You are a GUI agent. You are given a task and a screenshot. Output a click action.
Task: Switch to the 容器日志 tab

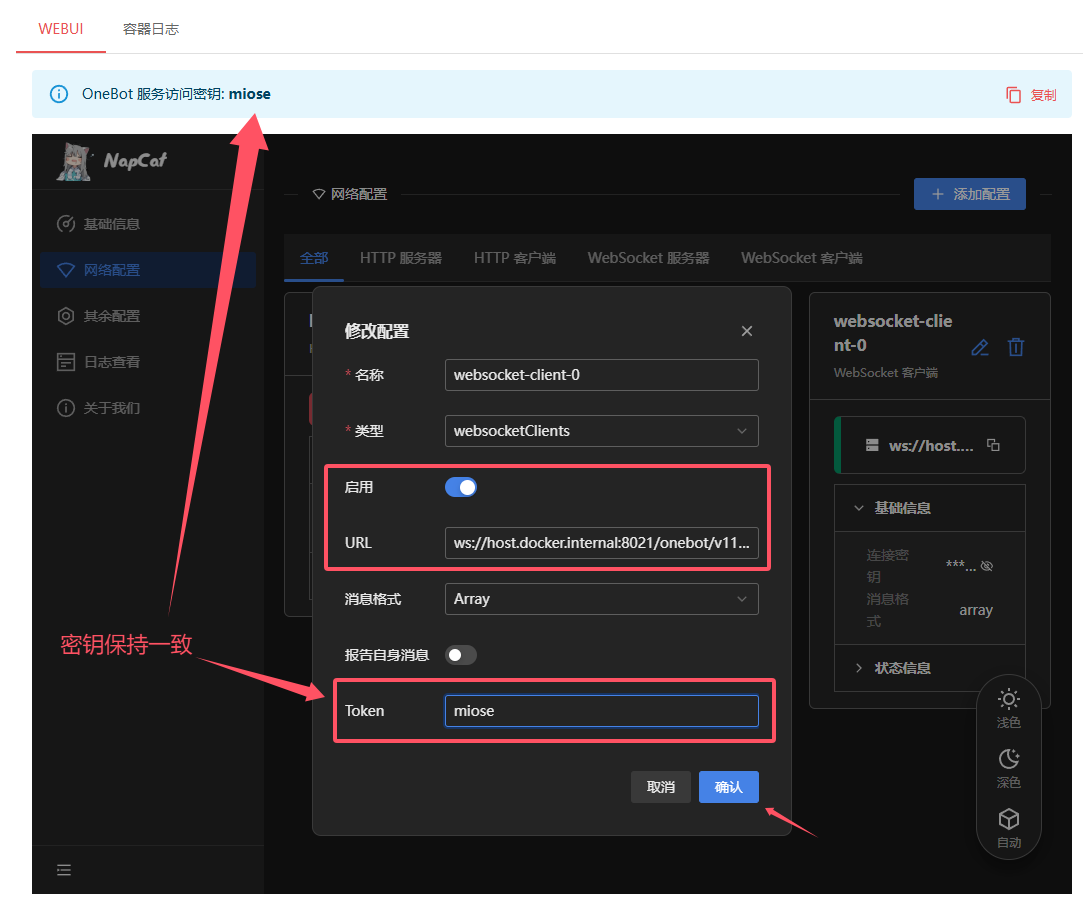click(151, 29)
